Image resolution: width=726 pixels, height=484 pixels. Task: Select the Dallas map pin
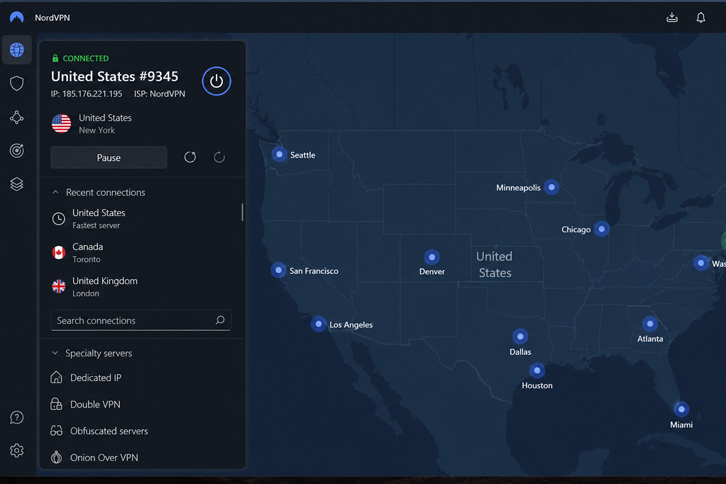[520, 336]
